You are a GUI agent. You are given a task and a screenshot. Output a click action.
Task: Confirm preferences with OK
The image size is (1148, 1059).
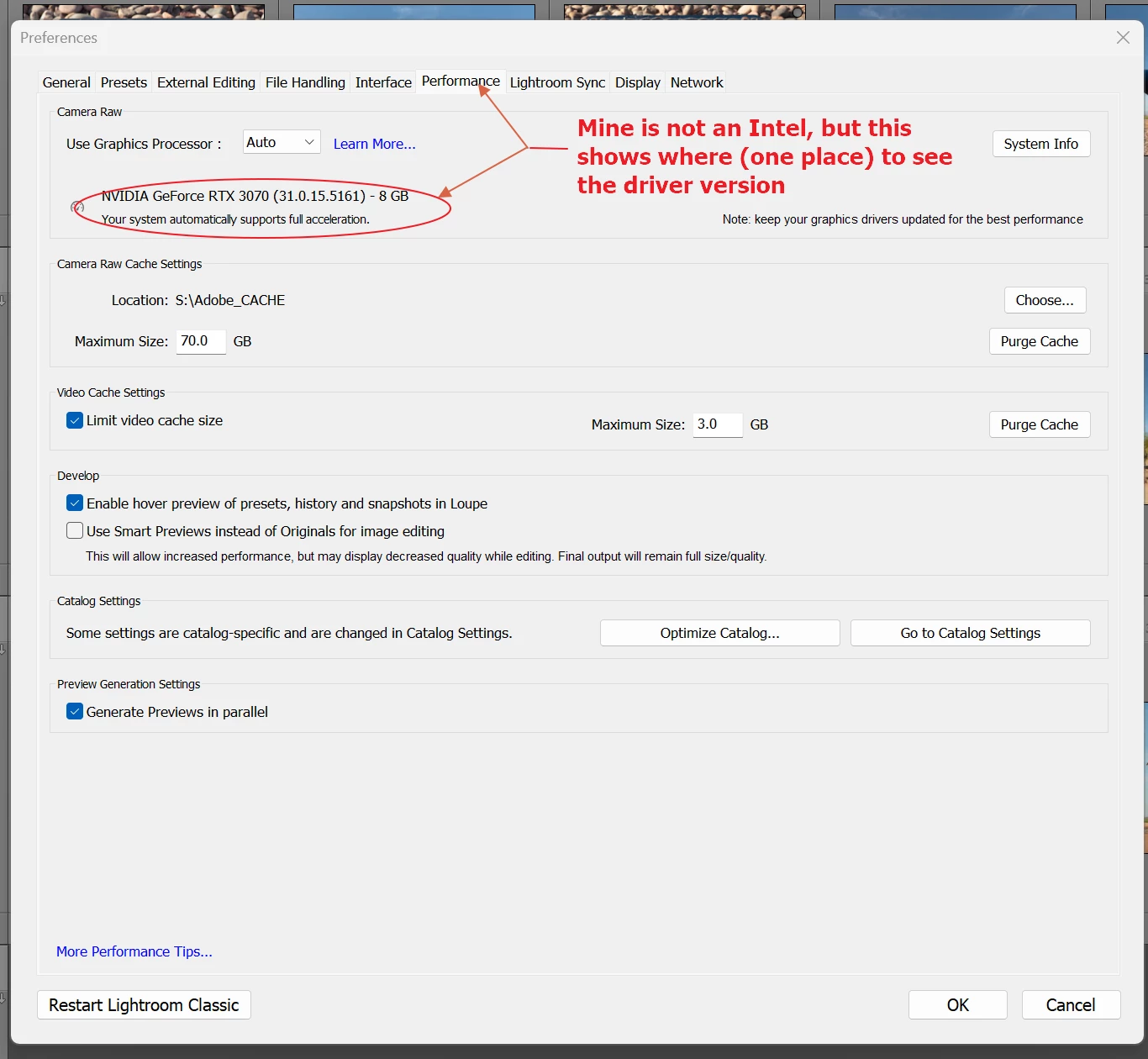pos(958,1005)
